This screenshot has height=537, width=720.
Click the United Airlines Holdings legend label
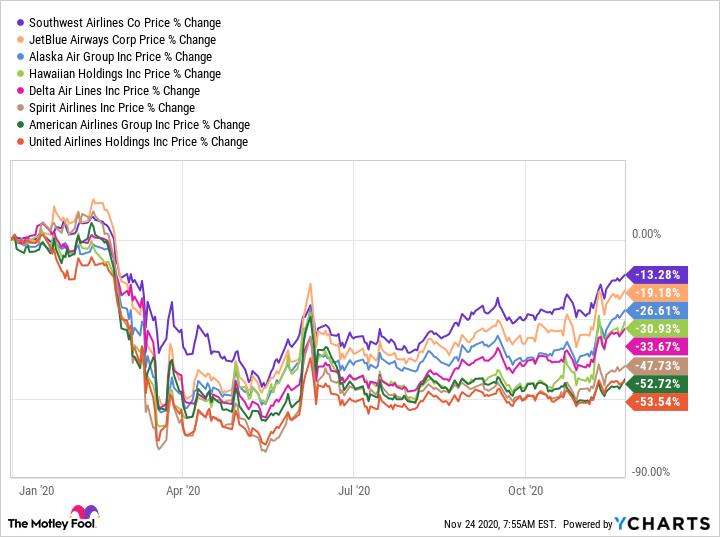138,141
